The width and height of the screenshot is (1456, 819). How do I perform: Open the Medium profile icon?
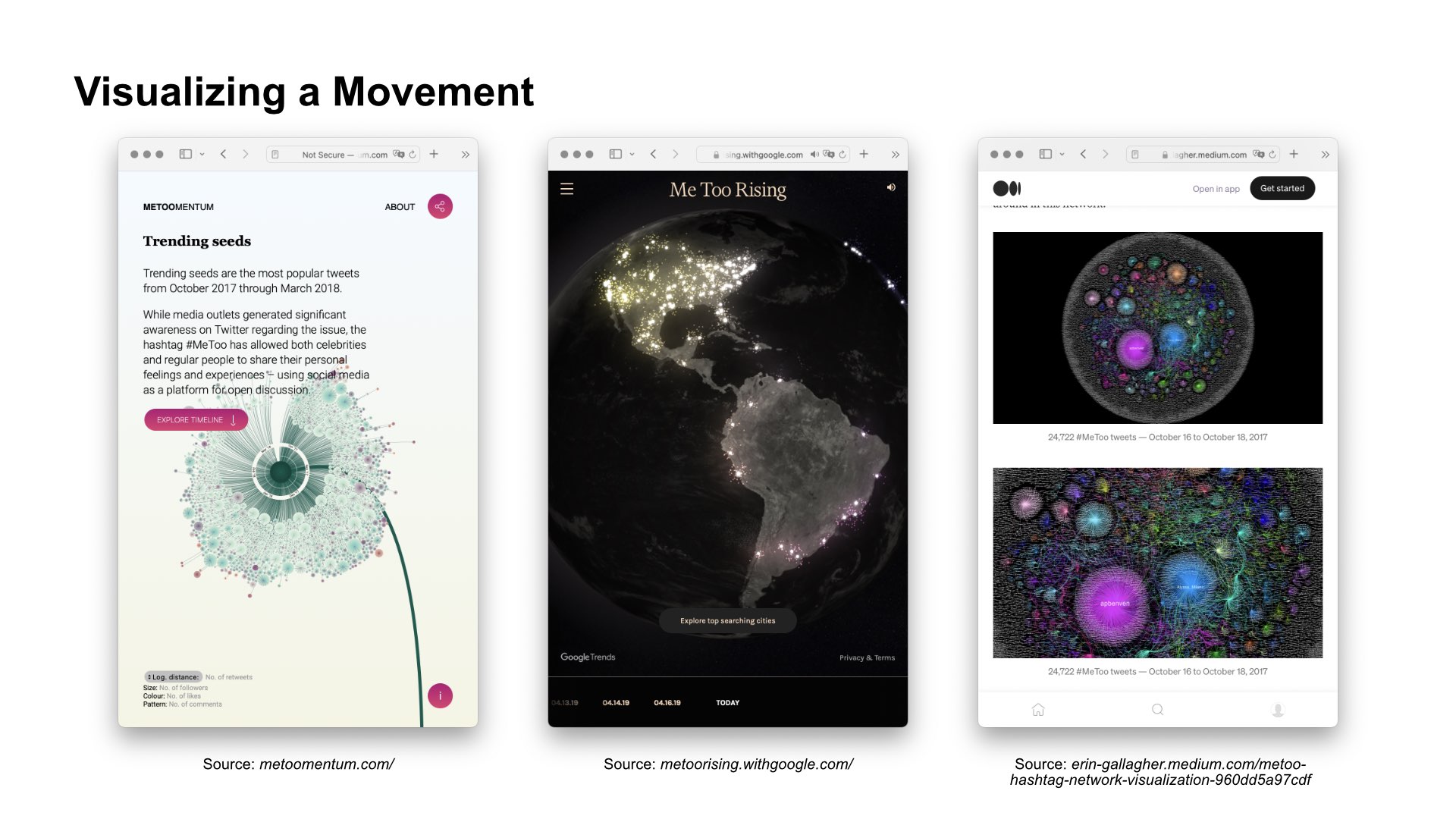pyautogui.click(x=1278, y=710)
